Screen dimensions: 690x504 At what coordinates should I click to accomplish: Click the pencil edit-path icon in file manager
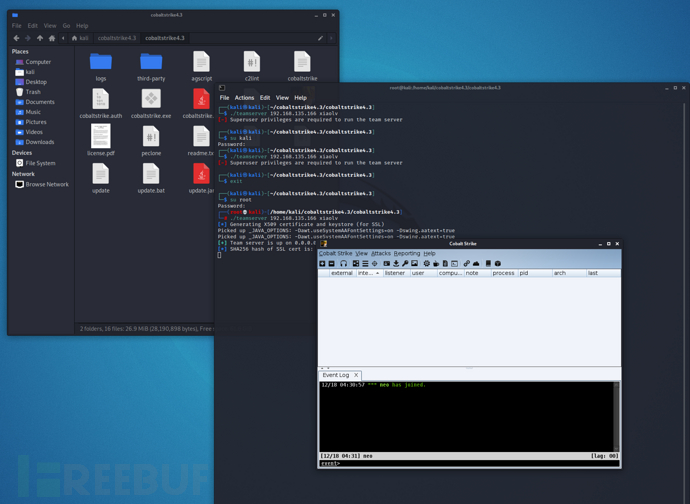320,38
